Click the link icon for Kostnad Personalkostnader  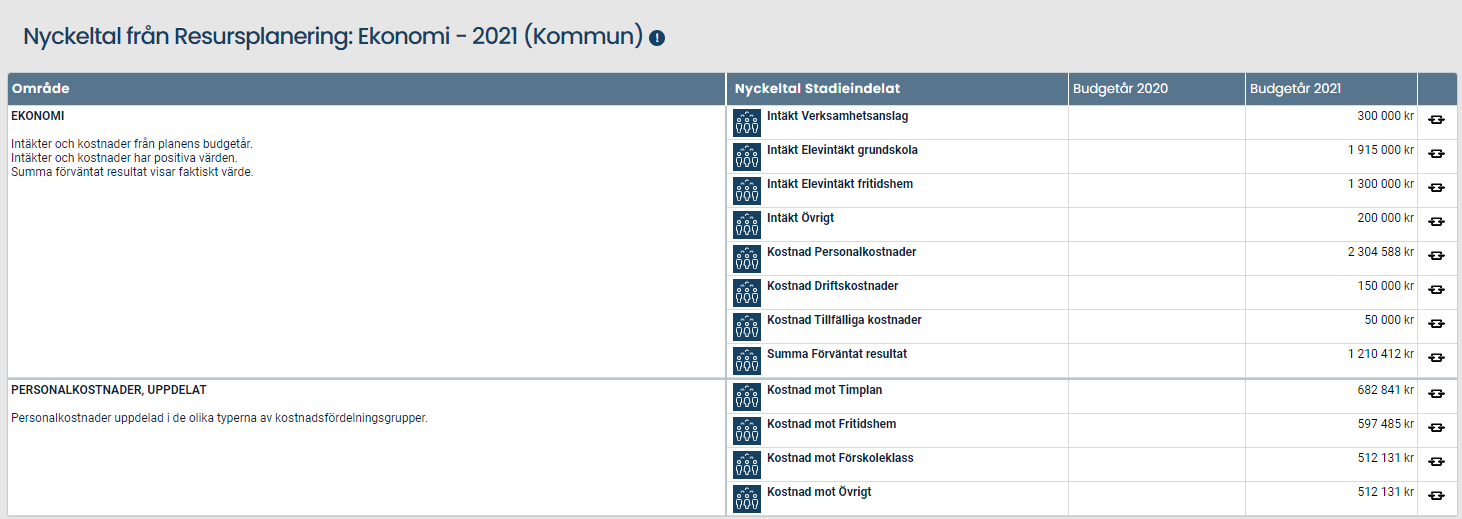coord(1437,256)
